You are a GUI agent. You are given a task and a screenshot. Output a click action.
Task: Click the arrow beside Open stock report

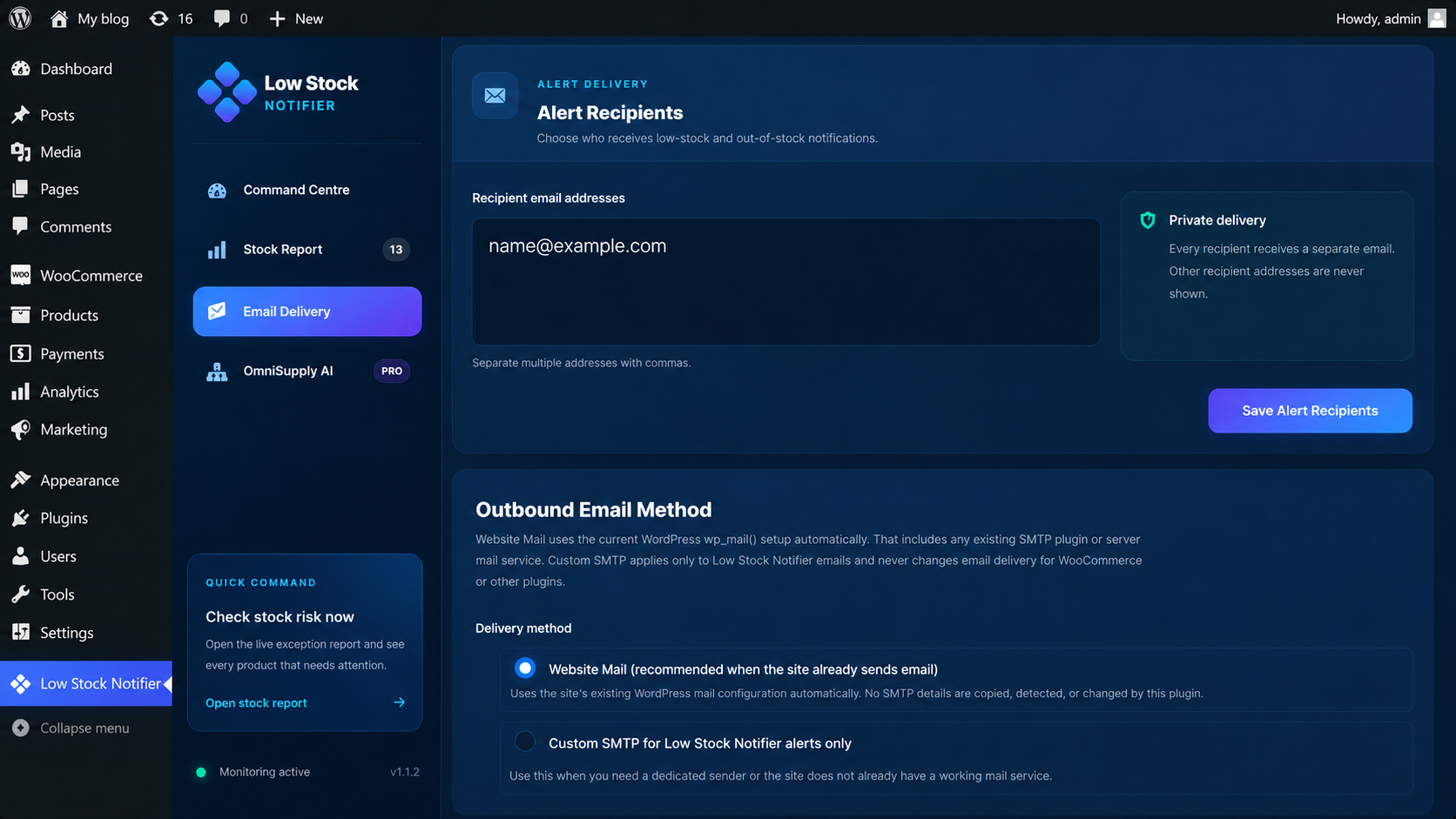pos(399,702)
